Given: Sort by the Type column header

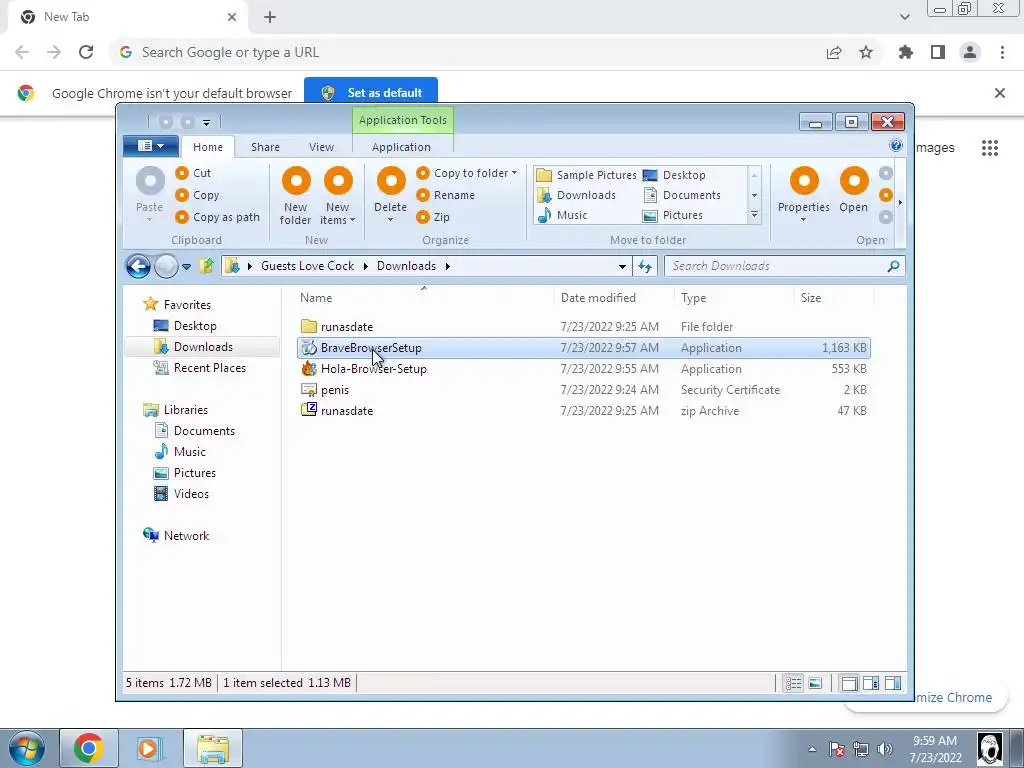Looking at the screenshot, I should 733,298.
